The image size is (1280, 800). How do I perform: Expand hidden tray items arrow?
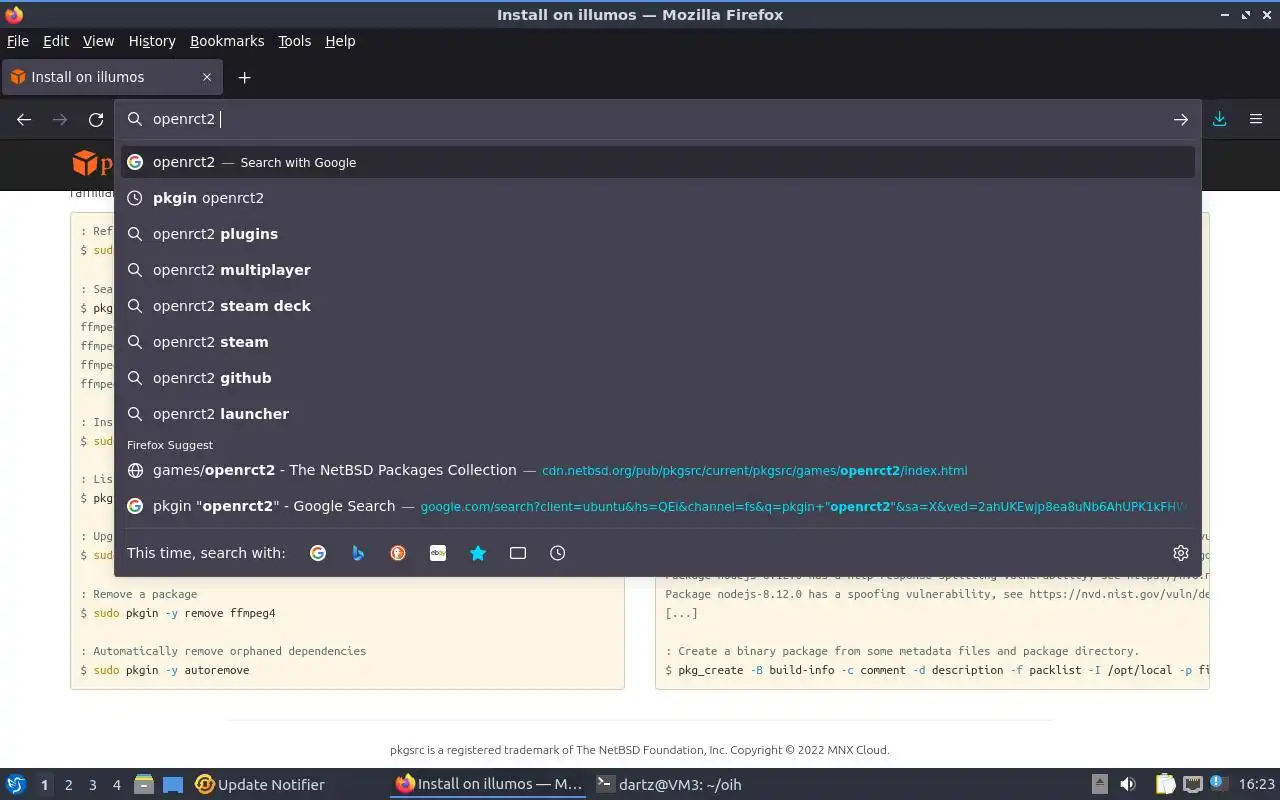coord(1099,784)
